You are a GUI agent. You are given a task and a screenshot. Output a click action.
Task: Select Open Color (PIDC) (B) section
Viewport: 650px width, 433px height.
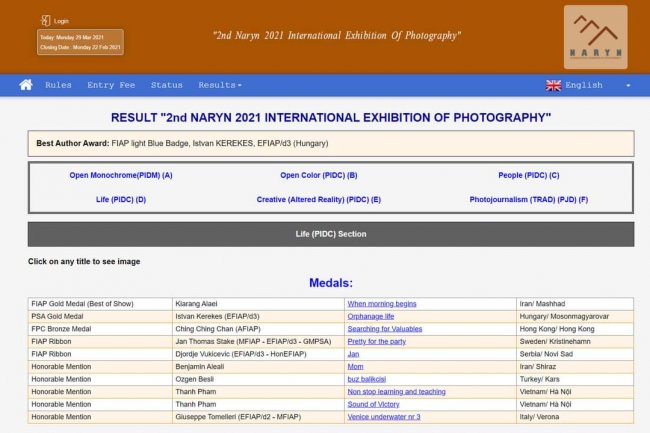point(318,175)
